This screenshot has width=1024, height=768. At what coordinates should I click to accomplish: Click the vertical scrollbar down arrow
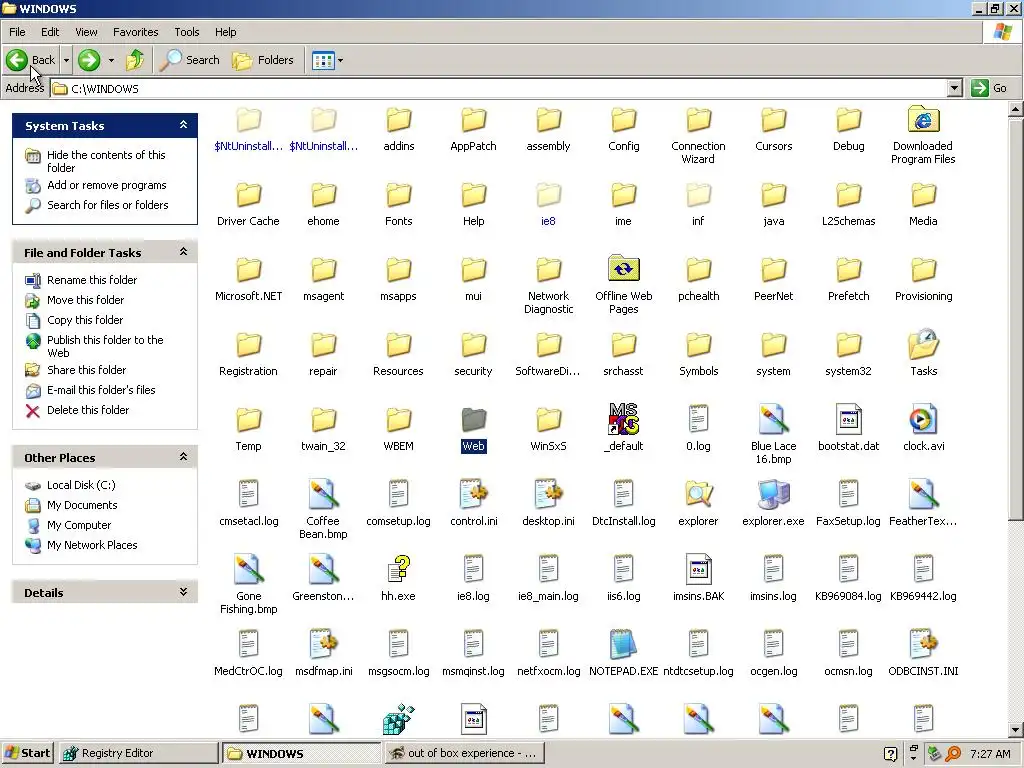pyautogui.click(x=1016, y=729)
